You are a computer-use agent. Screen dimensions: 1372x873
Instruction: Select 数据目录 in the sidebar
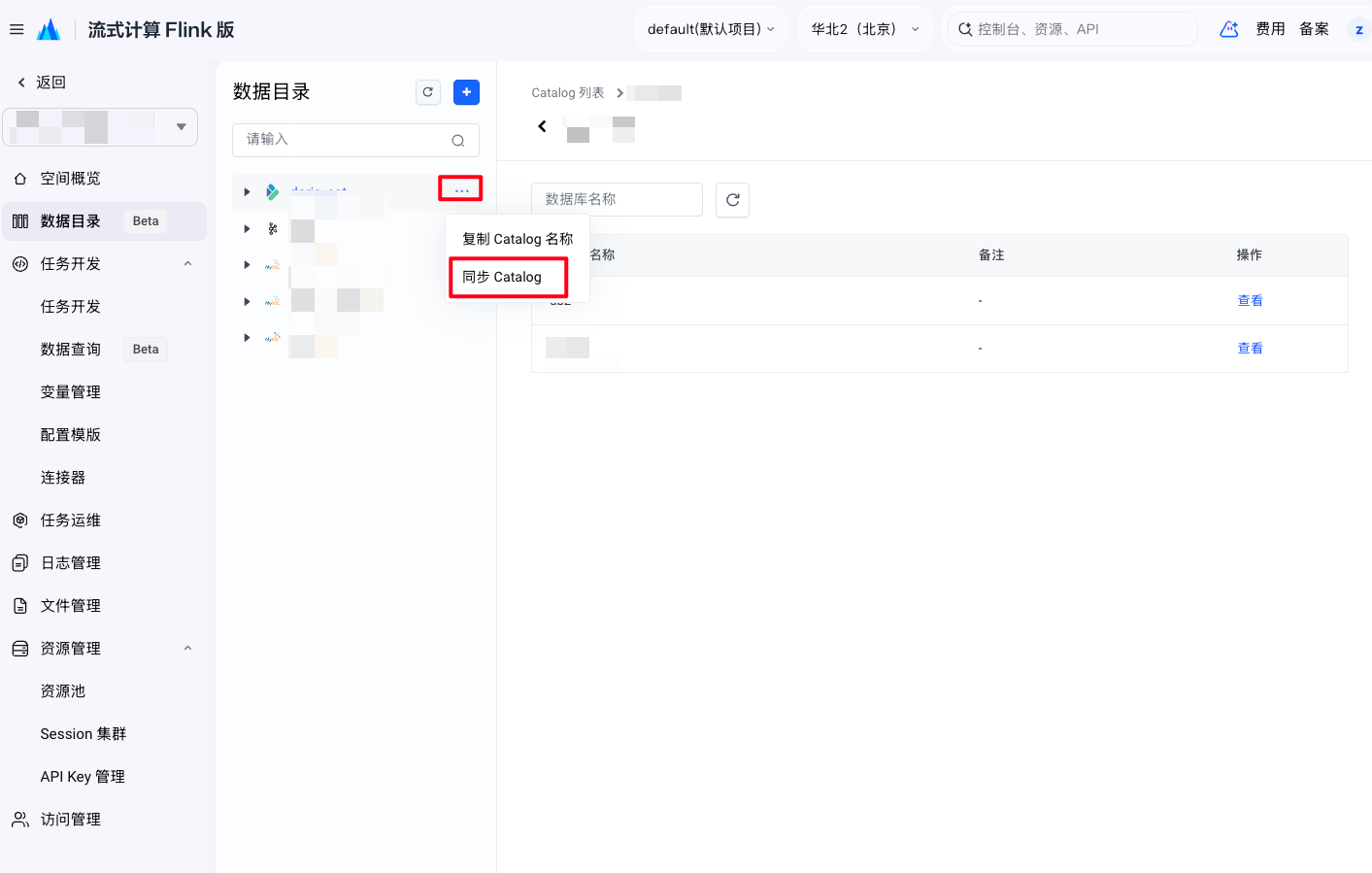(x=104, y=221)
